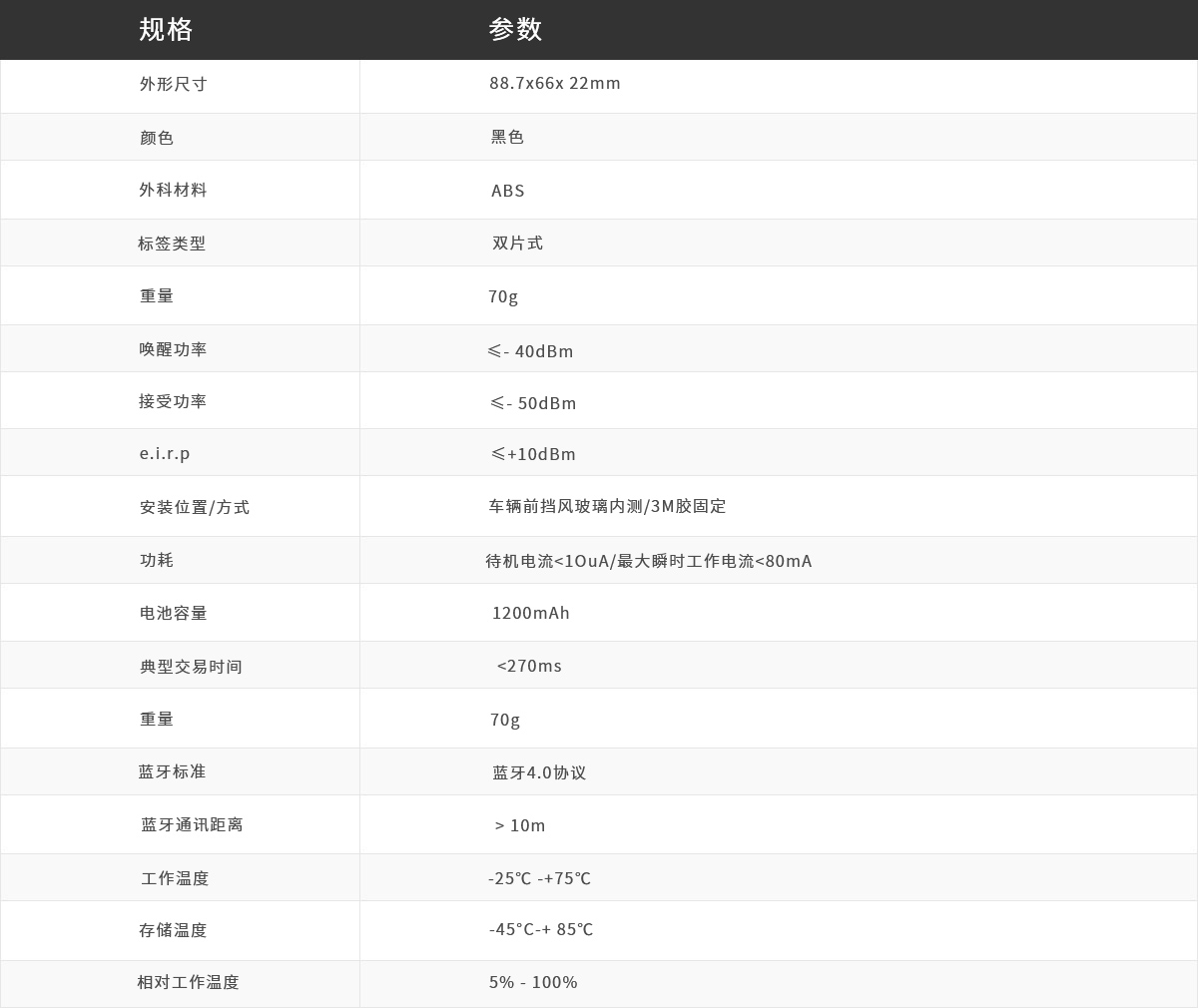Viewport: 1198px width, 1008px height.
Task: Select the 蓝牙通讯距离 row label
Action: 192,825
